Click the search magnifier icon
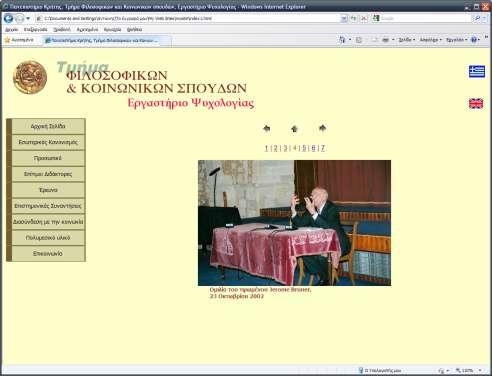The width and height of the screenshot is (492, 376). coord(477,19)
